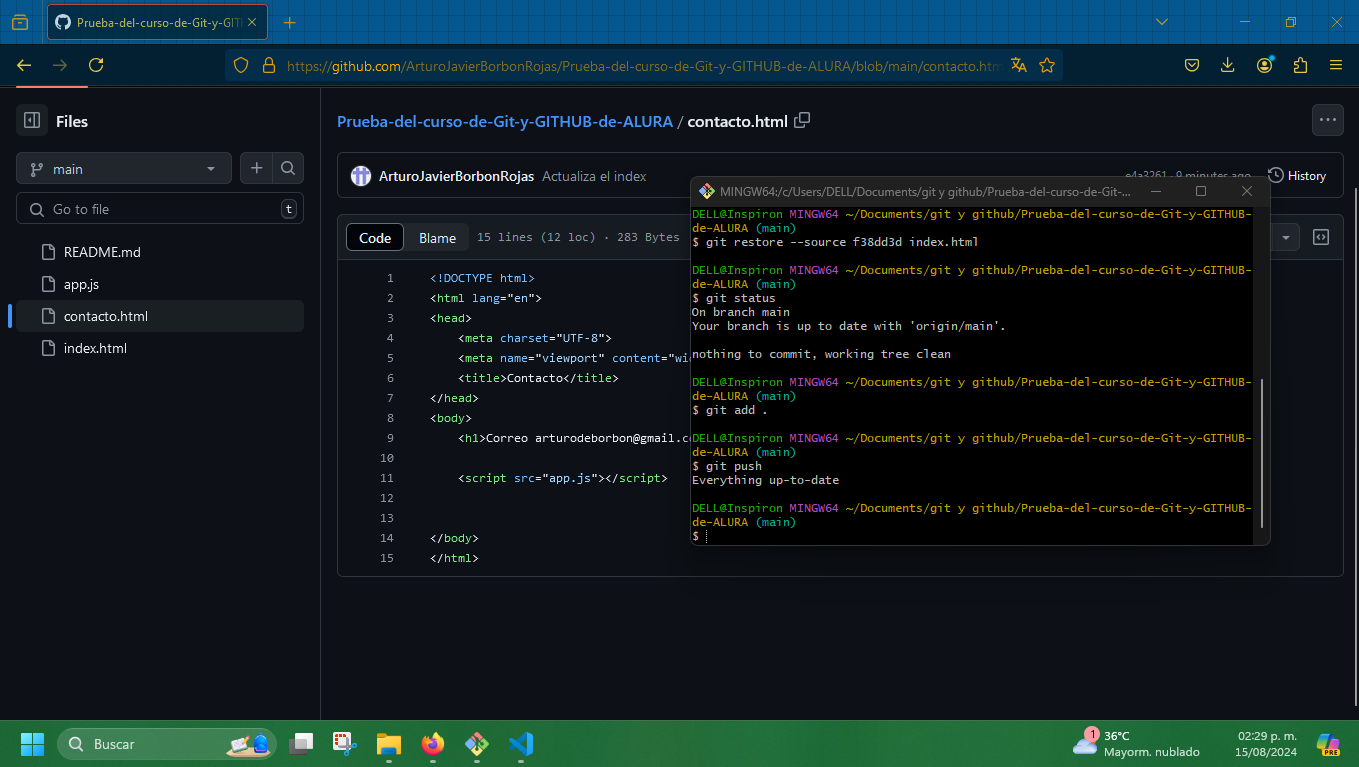Open Task View on the taskbar
The image size is (1359, 767).
(x=300, y=744)
